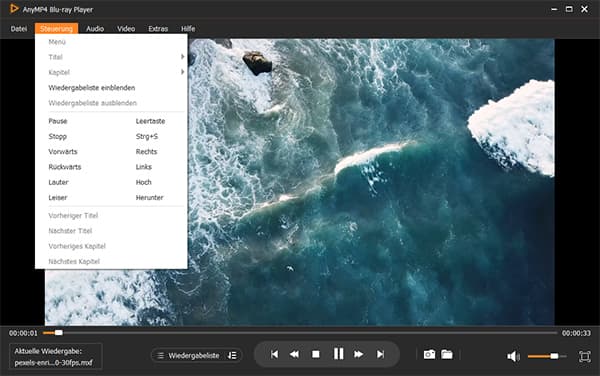Pause the video using the pause button
The height and width of the screenshot is (376, 600).
(338, 354)
